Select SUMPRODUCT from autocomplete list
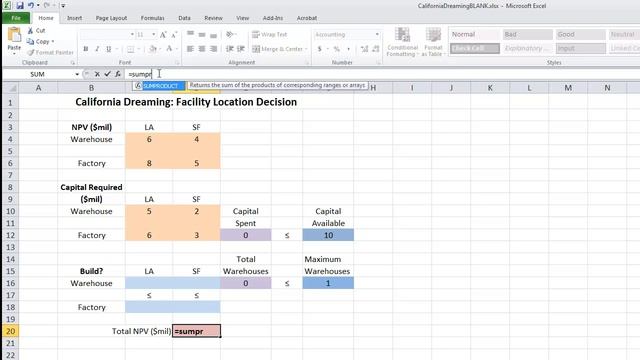The height and width of the screenshot is (360, 640). [158, 86]
